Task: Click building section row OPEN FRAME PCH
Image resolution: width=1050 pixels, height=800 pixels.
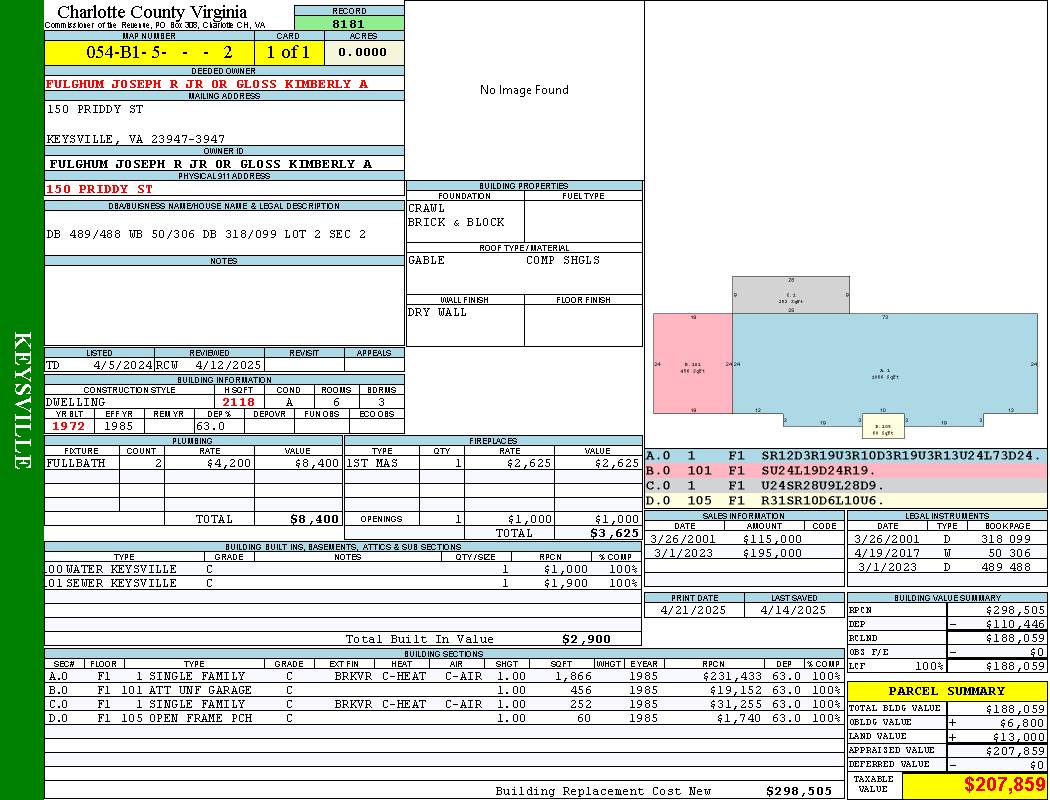Action: point(444,718)
